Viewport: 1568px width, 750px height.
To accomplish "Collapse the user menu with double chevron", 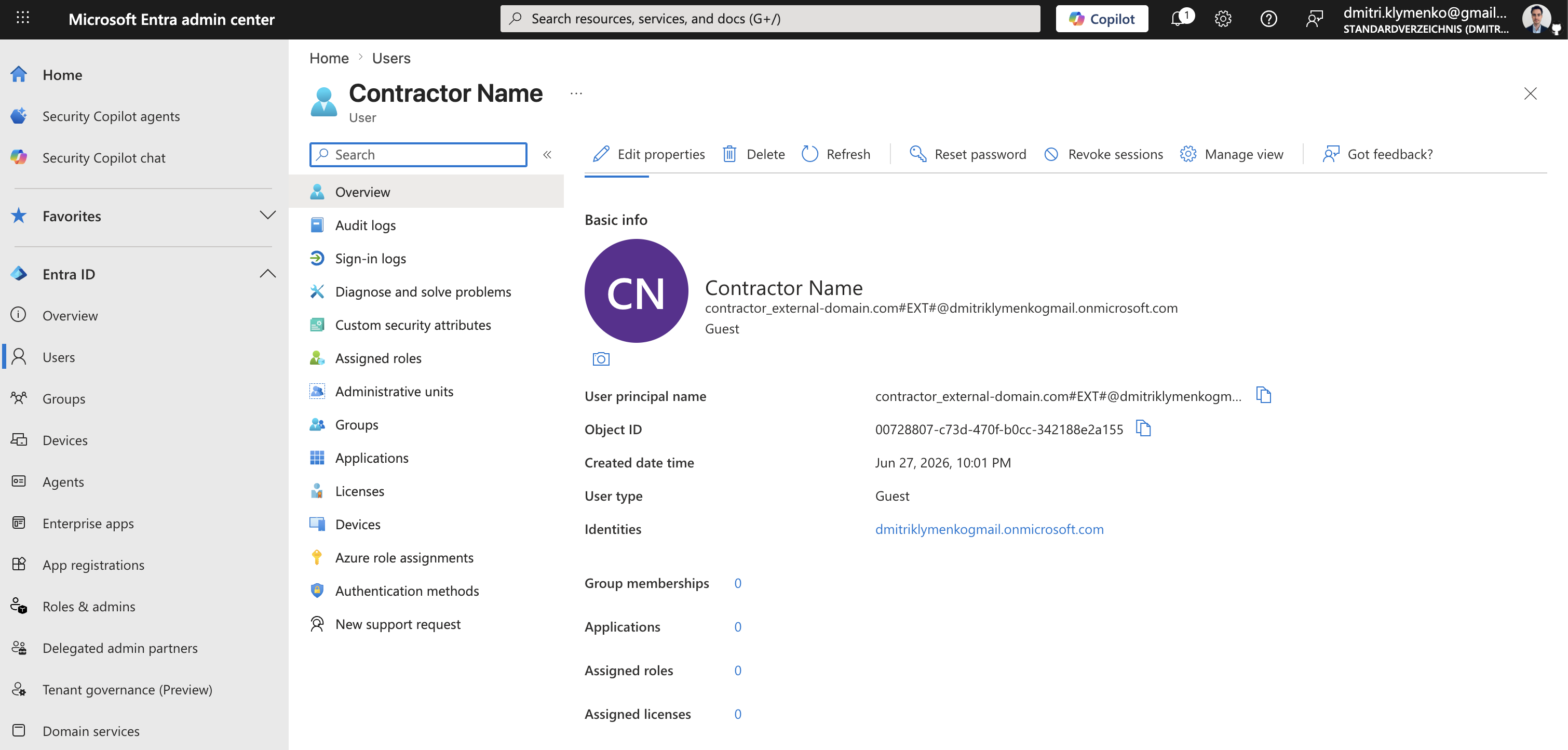I will tap(547, 155).
